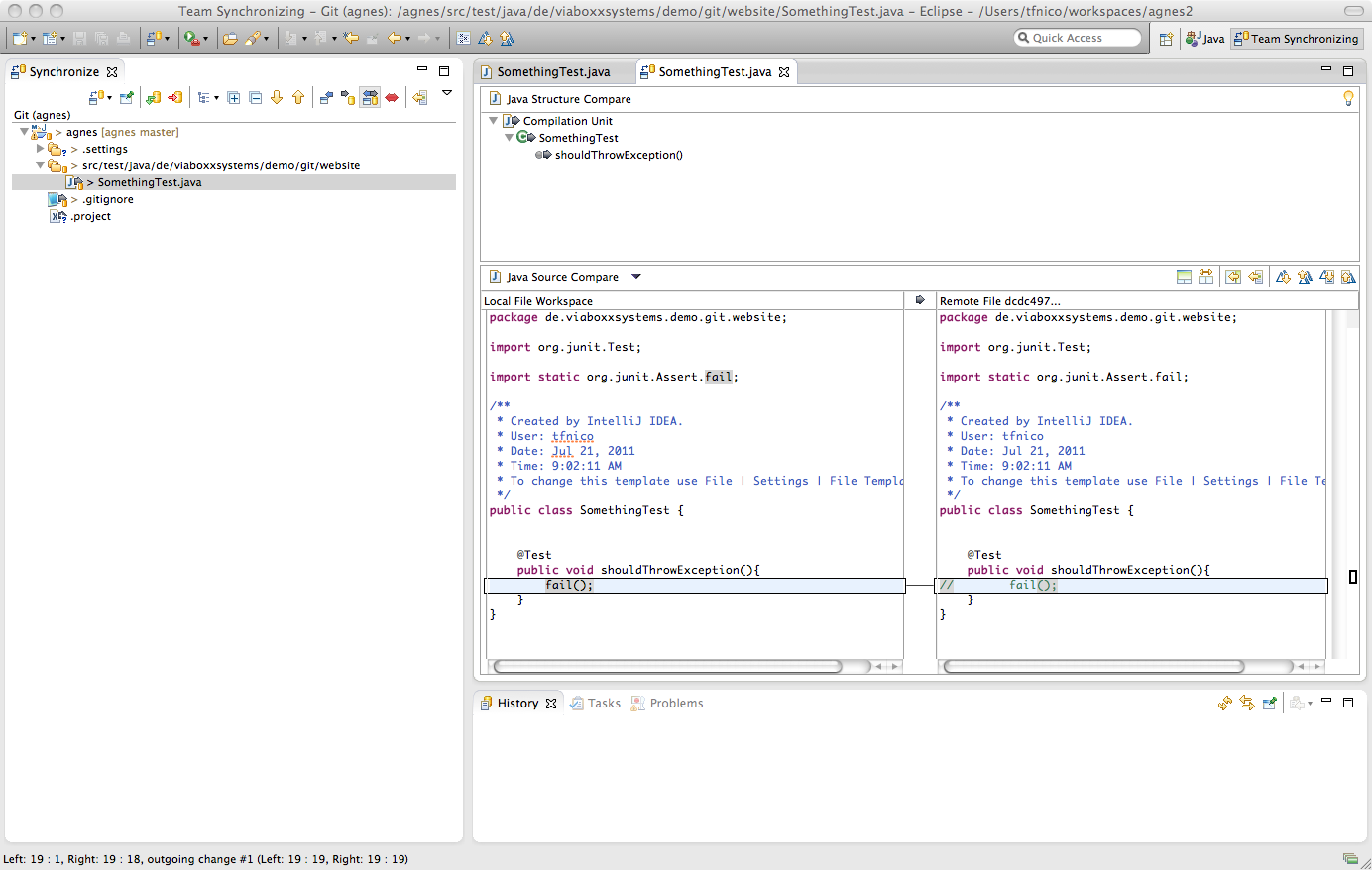The image size is (1372, 870).
Task: Open Run last tool dropdown arrow
Action: pos(205,39)
